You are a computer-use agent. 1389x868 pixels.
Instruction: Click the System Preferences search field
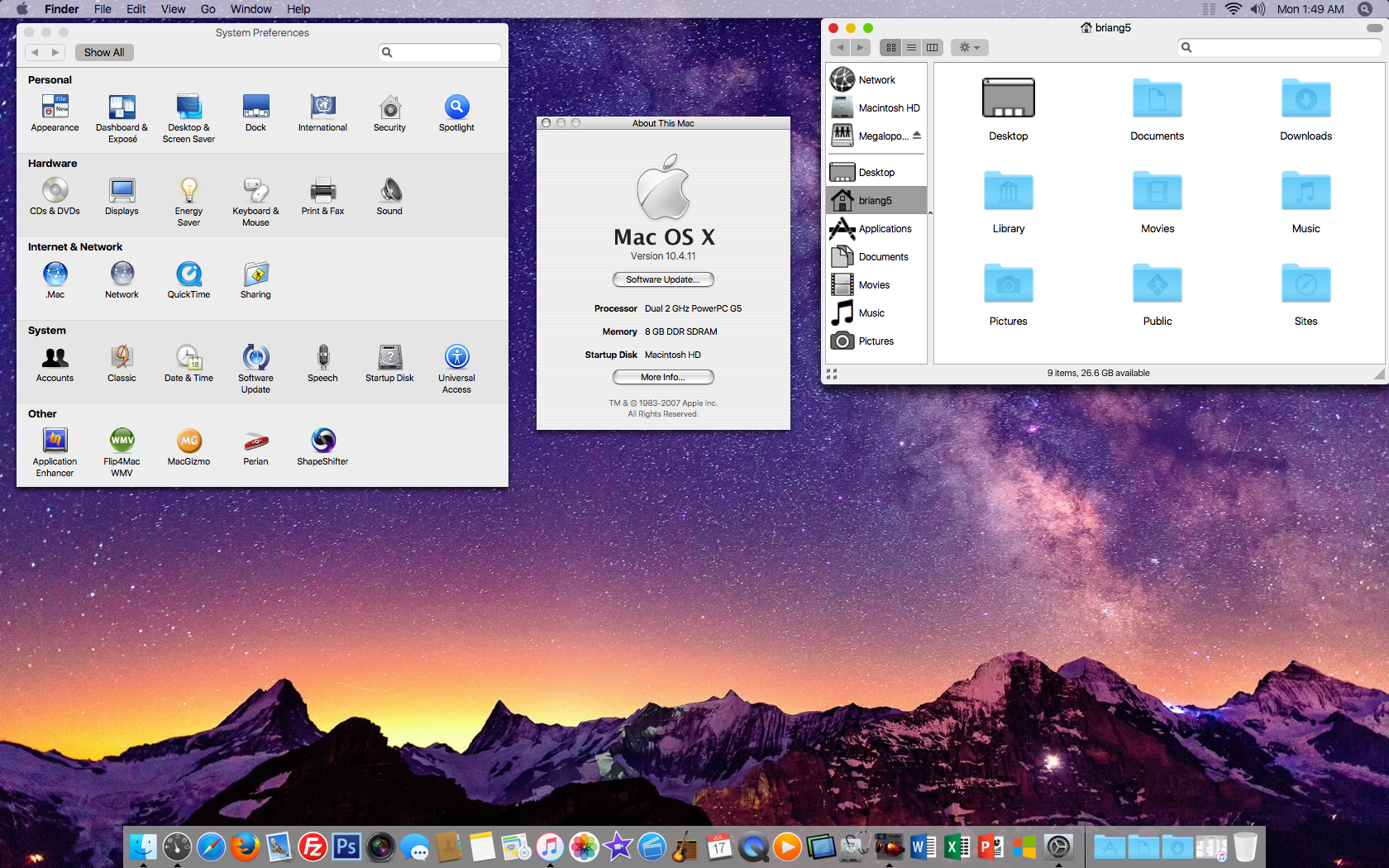coord(440,52)
